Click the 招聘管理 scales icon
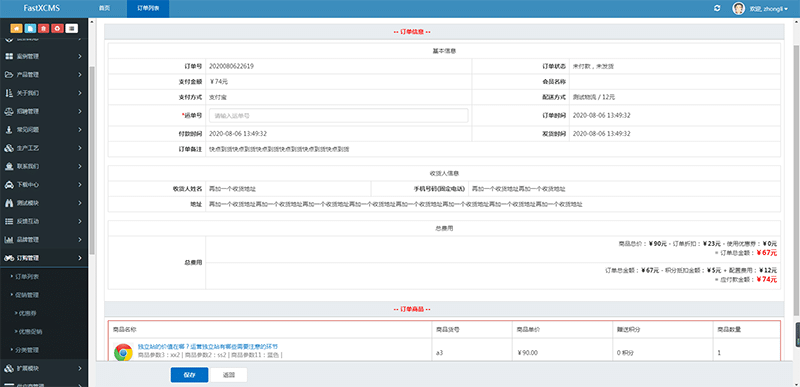Image resolution: width=800 pixels, height=387 pixels. point(9,111)
